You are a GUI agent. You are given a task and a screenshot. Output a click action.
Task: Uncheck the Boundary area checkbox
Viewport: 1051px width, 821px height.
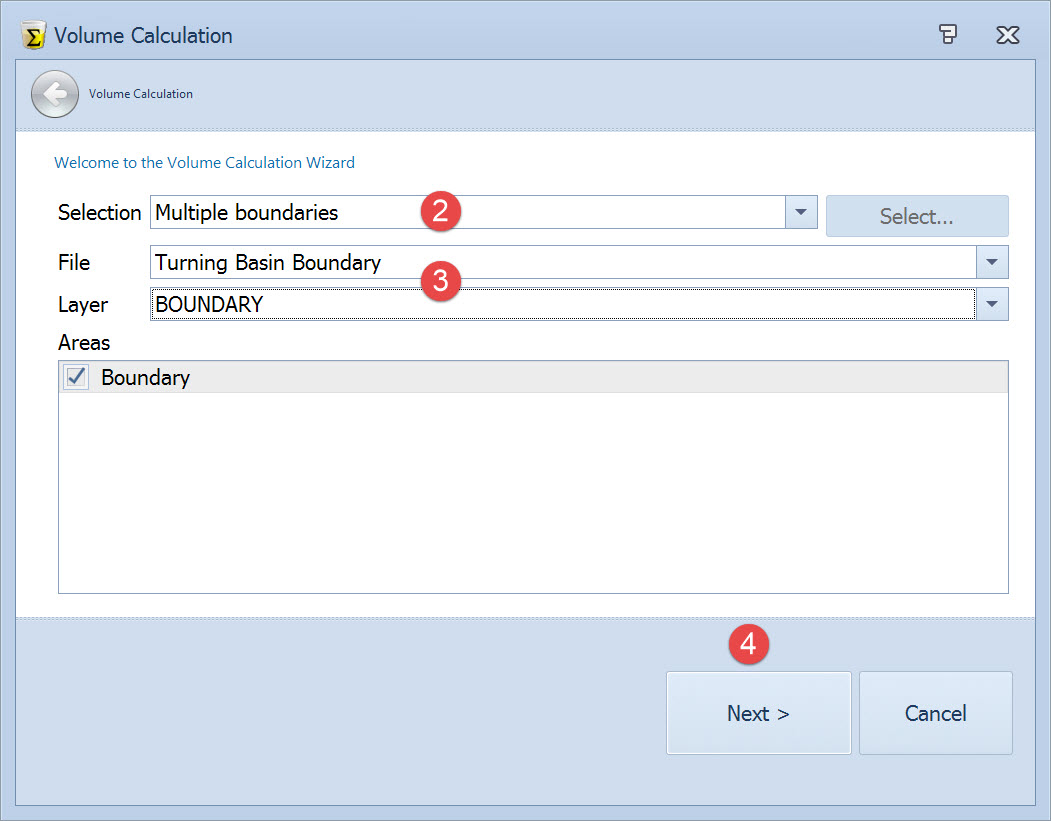point(76,377)
